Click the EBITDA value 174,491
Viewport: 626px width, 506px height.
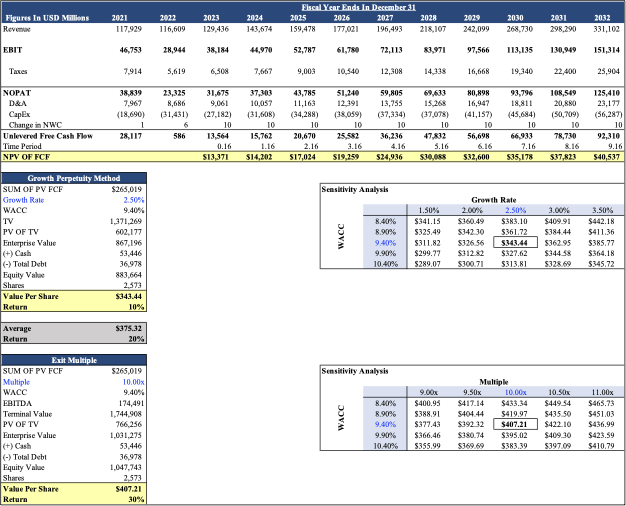pos(131,403)
